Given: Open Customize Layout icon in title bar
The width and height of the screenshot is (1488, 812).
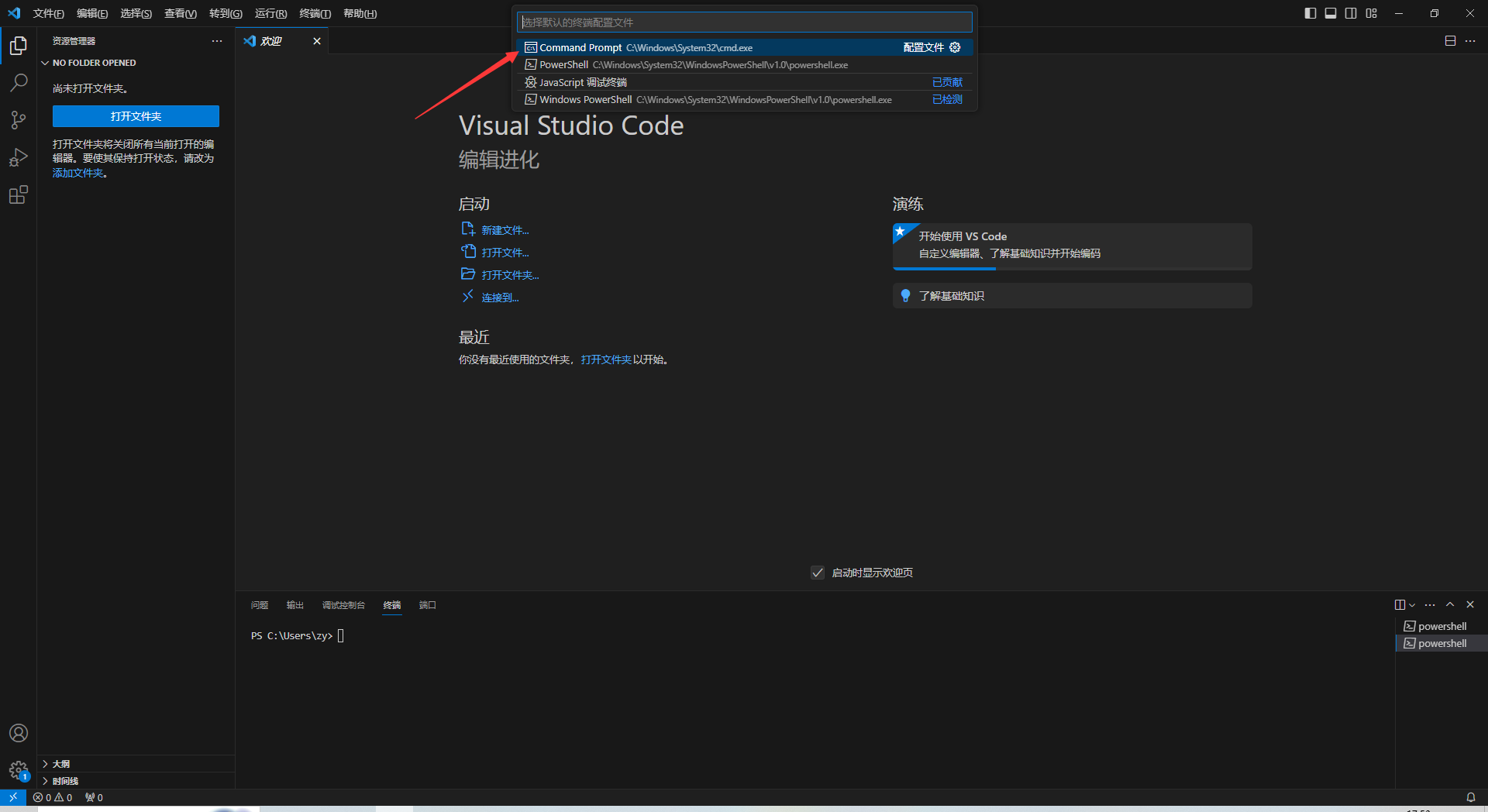Looking at the screenshot, I should coord(1372,13).
